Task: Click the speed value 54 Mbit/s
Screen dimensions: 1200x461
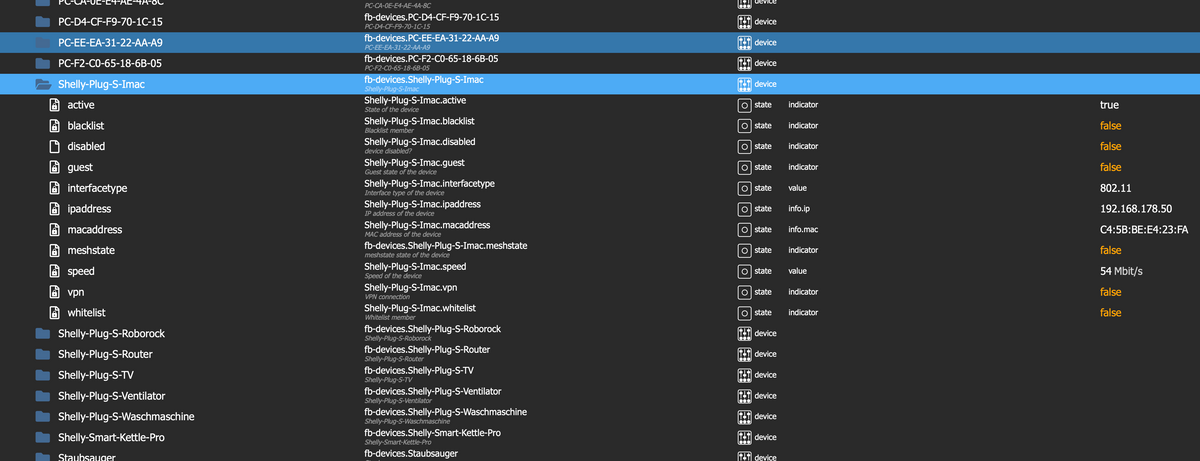Action: pos(1121,271)
